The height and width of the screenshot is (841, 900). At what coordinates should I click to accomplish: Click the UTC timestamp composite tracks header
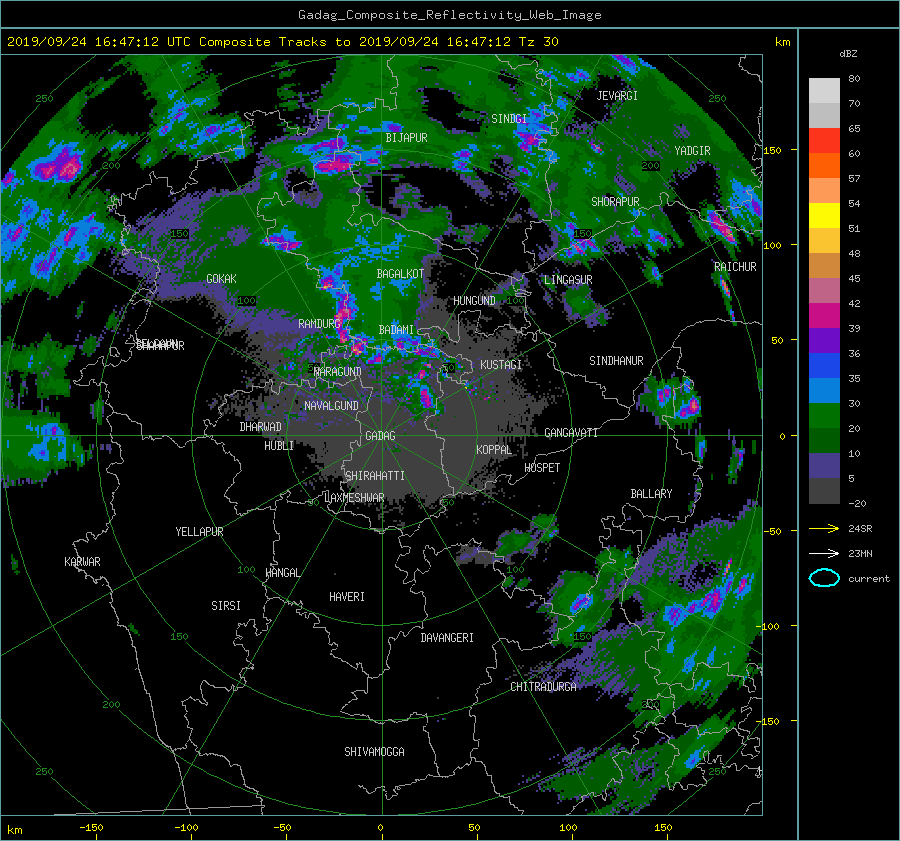282,42
